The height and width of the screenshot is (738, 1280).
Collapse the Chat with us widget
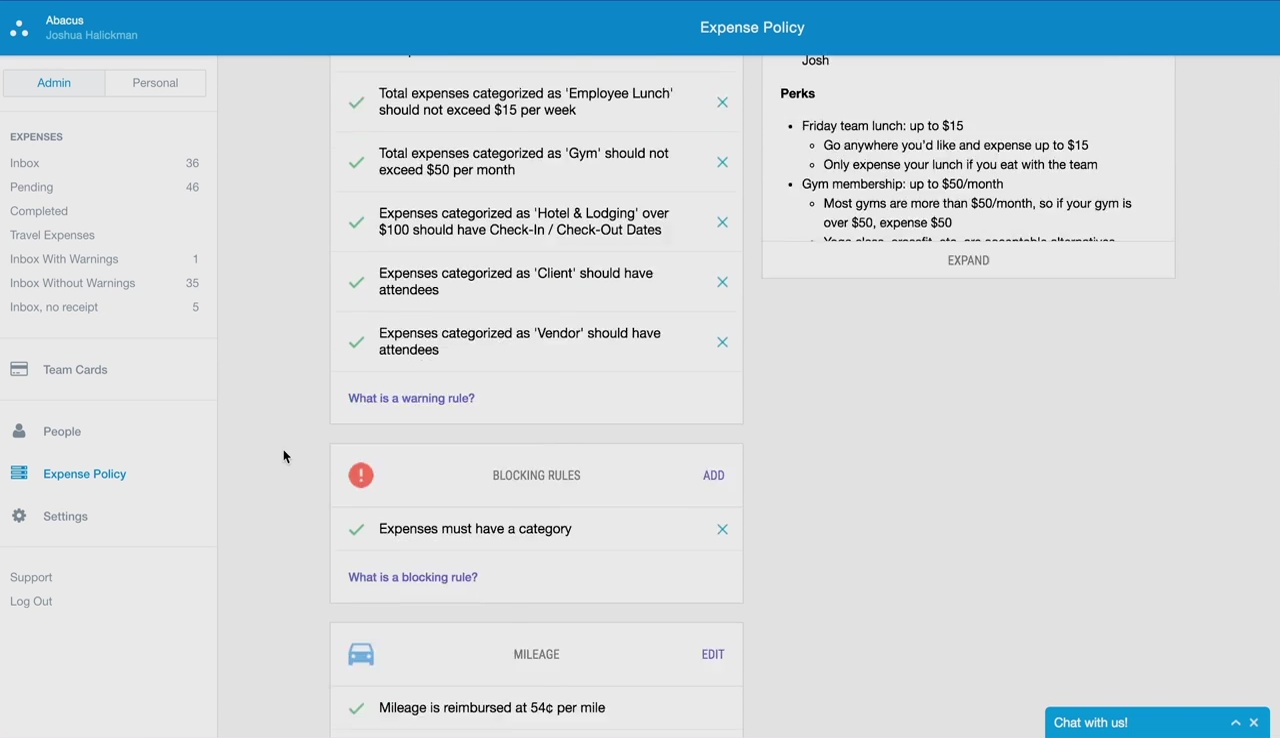[x=1236, y=723]
